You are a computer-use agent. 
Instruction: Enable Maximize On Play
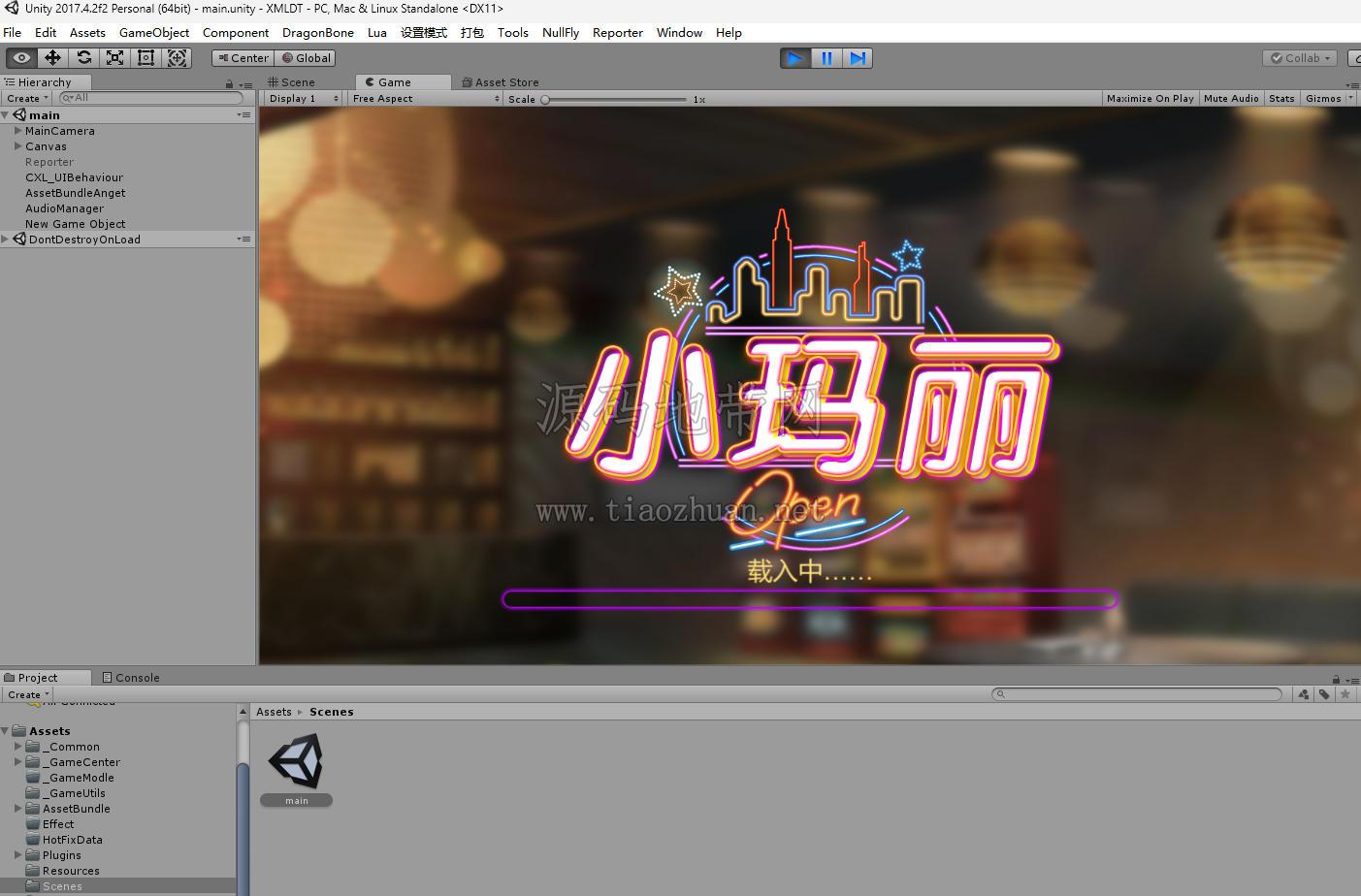coord(1150,98)
